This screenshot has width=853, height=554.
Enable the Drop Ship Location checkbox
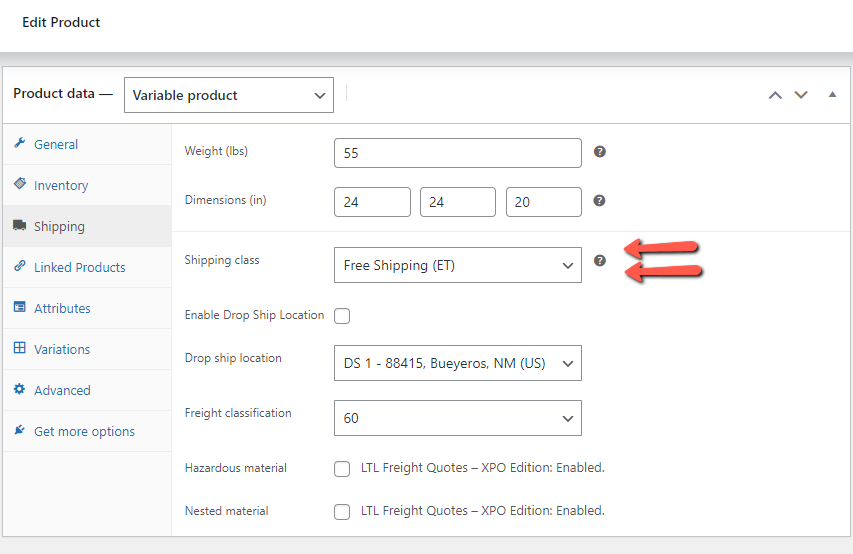[x=342, y=316]
